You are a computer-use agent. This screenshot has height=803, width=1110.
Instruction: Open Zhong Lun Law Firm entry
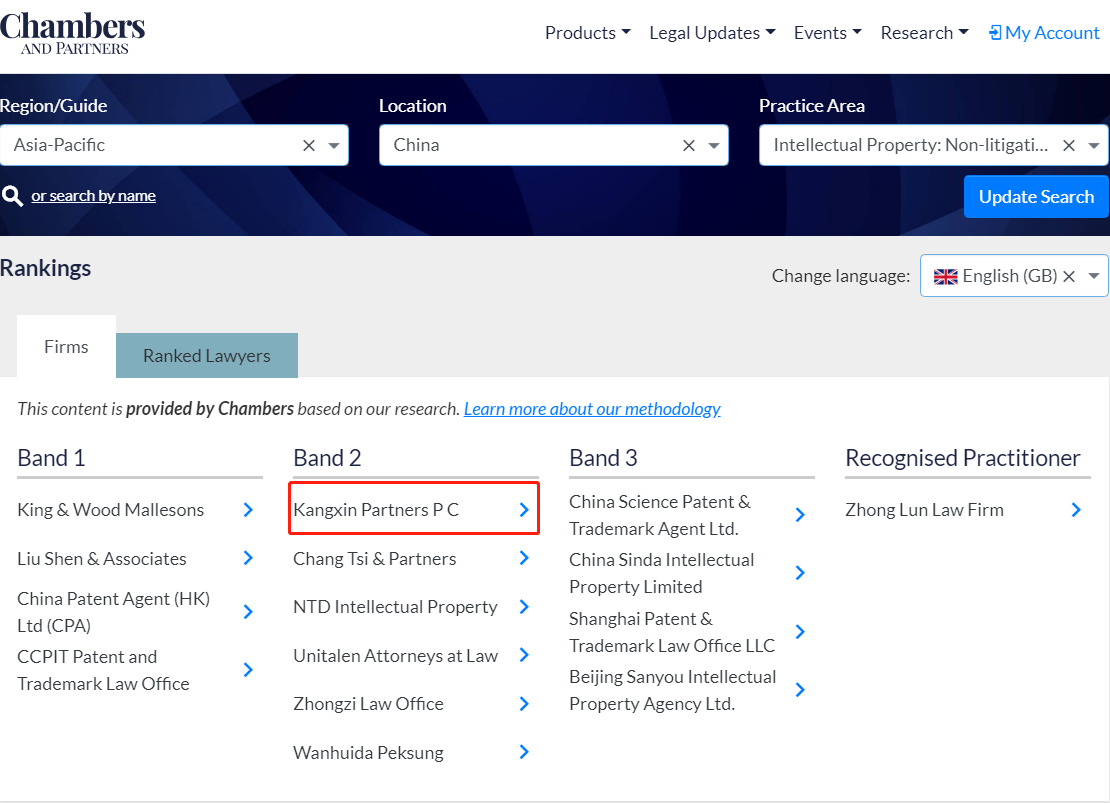click(x=925, y=510)
